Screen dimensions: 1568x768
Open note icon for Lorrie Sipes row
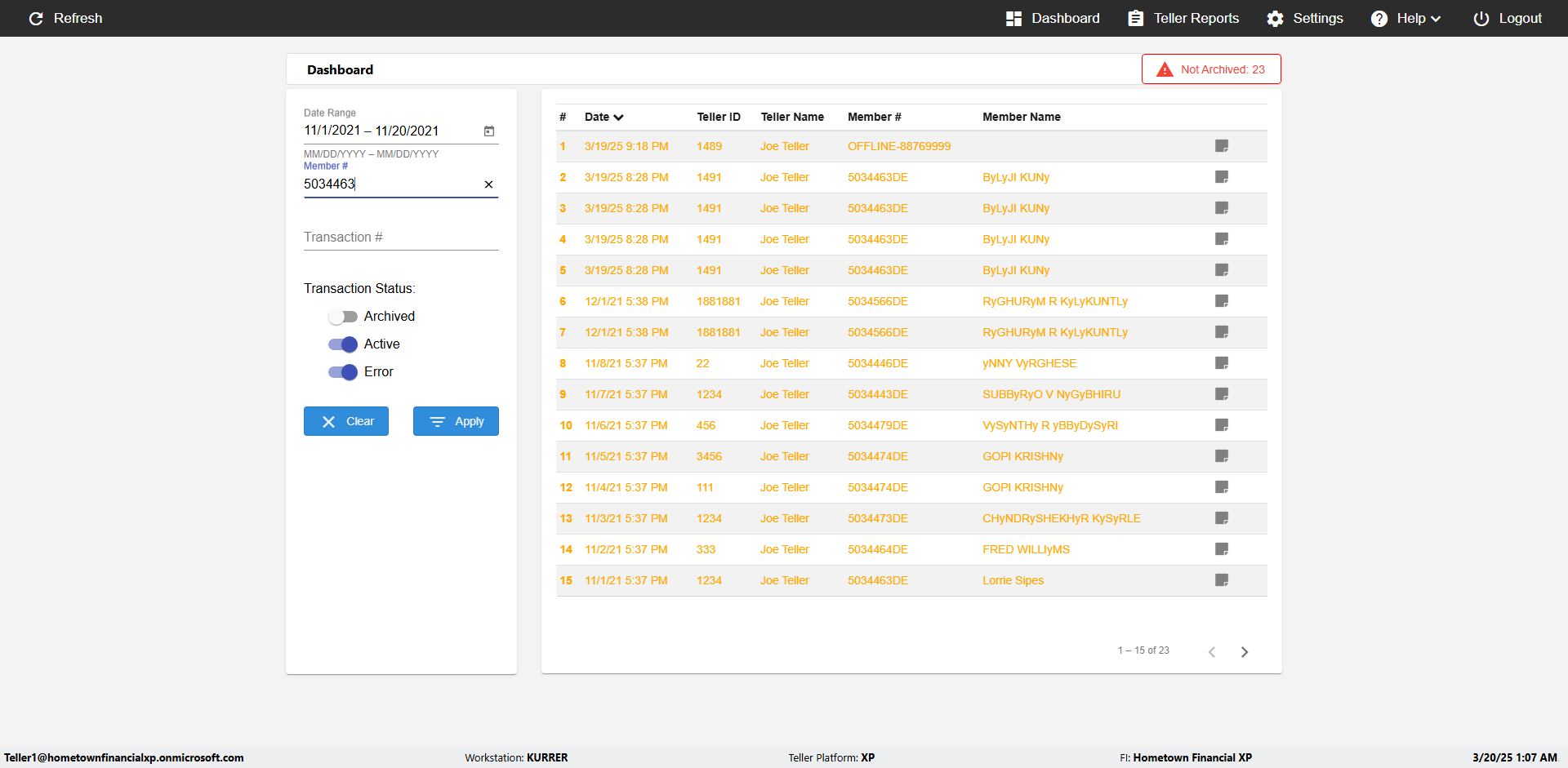(1222, 580)
